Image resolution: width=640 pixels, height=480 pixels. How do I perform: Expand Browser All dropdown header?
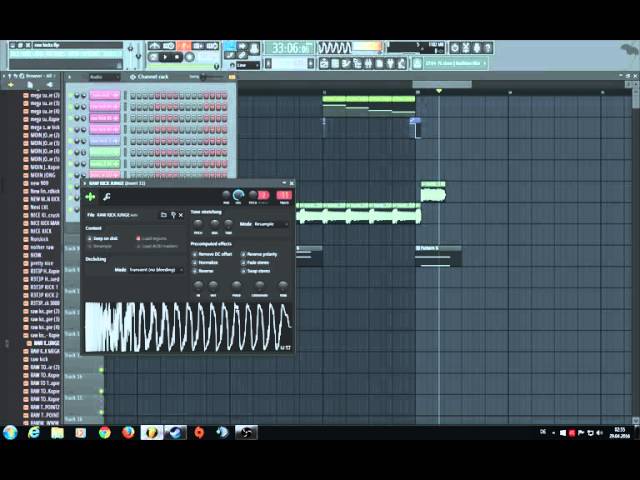(x=39, y=76)
